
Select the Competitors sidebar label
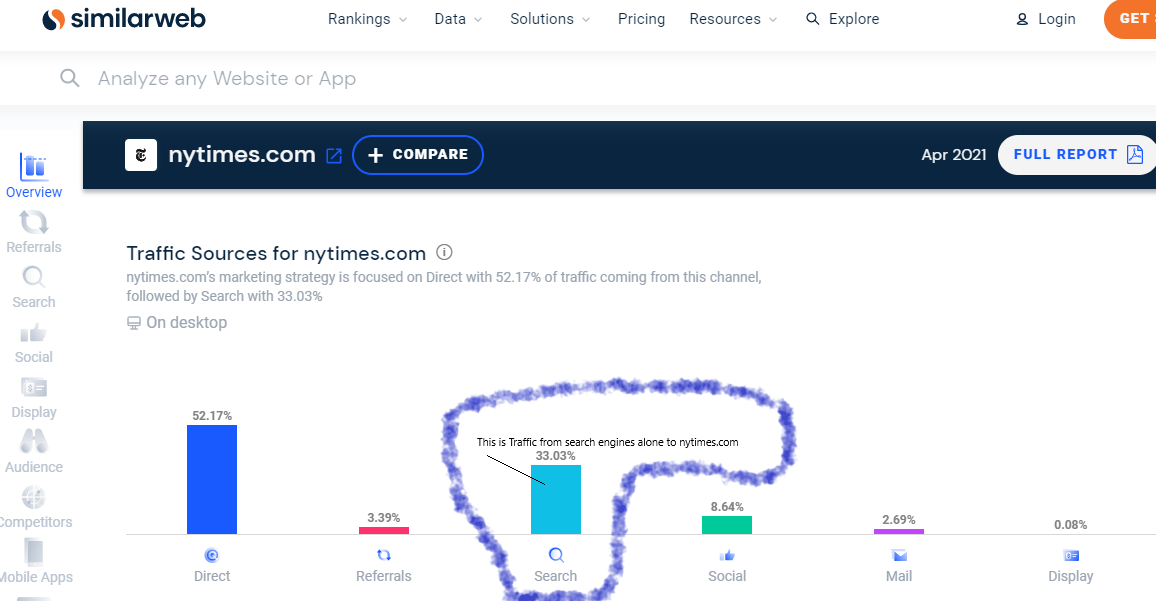[35, 522]
